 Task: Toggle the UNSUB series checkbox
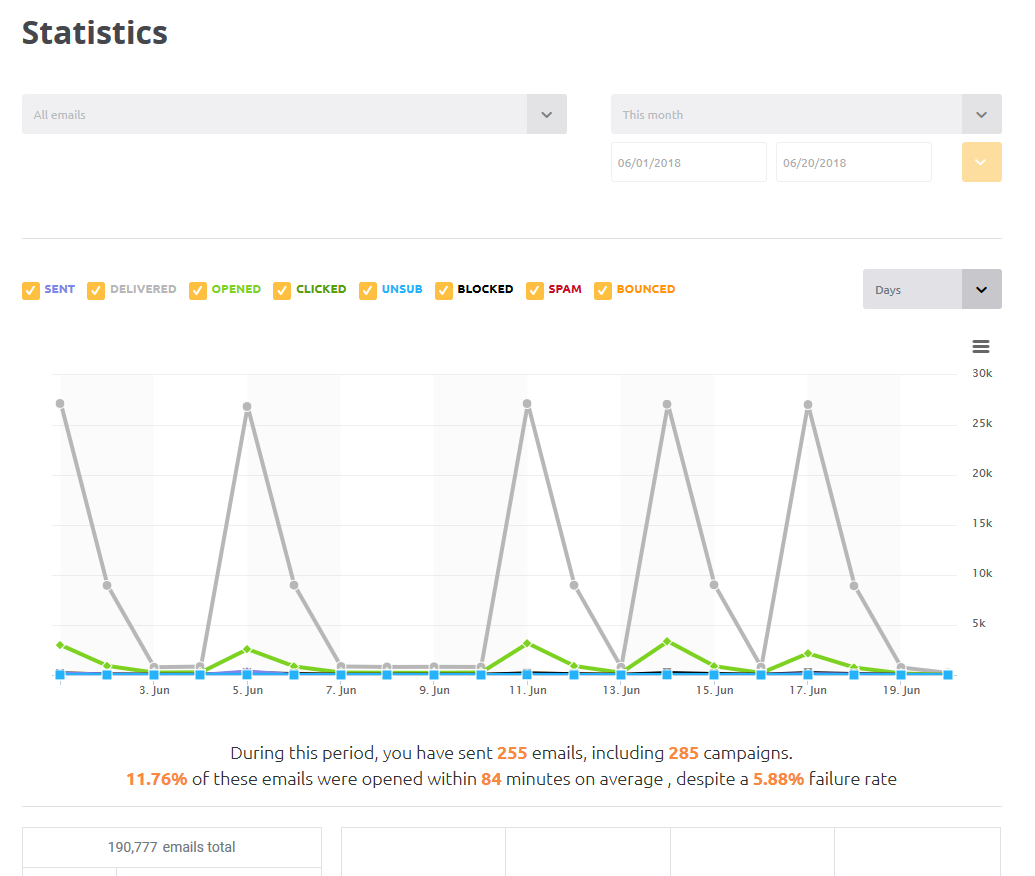[368, 290]
